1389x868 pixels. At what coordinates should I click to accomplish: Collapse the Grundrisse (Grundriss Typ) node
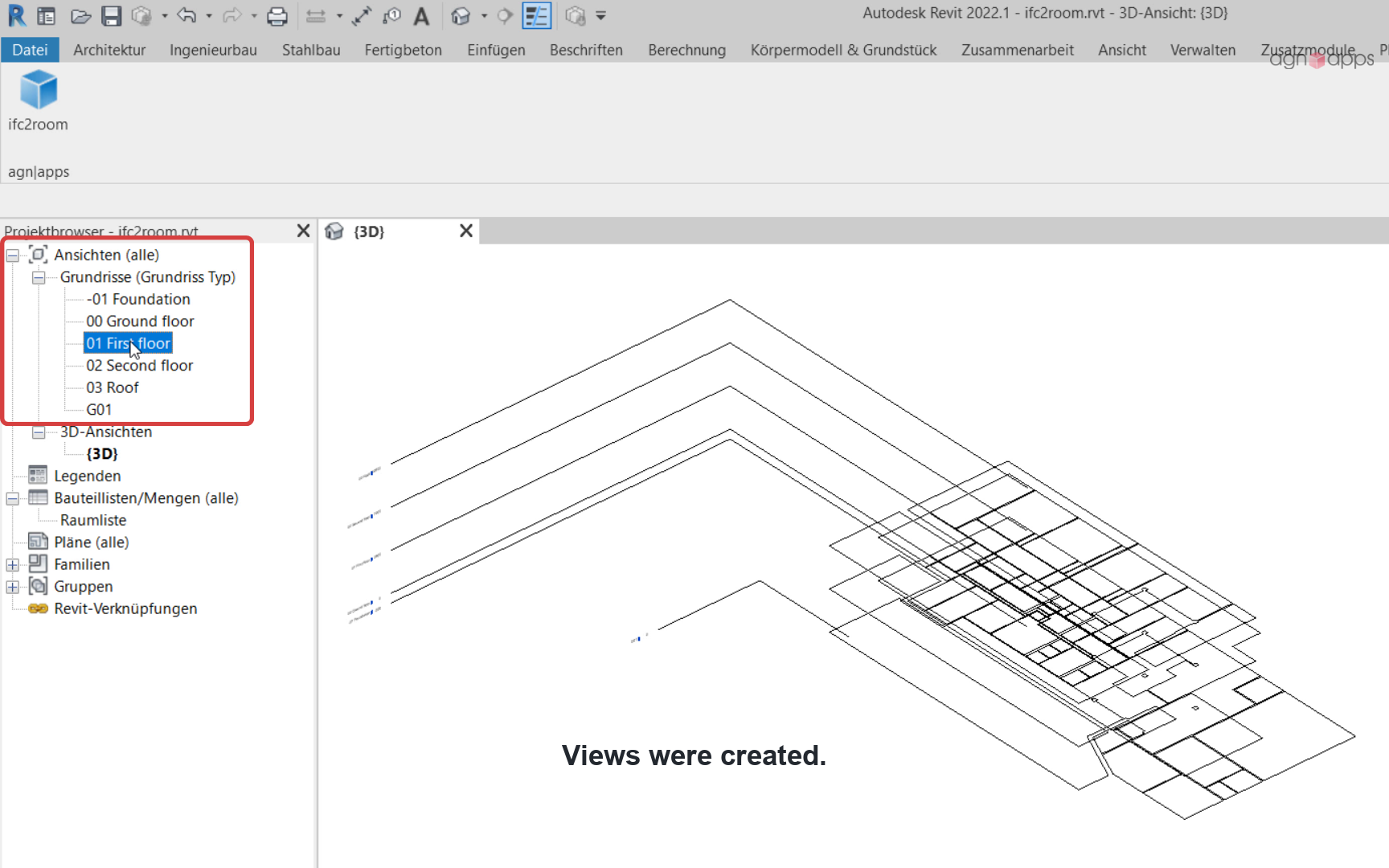[x=39, y=277]
